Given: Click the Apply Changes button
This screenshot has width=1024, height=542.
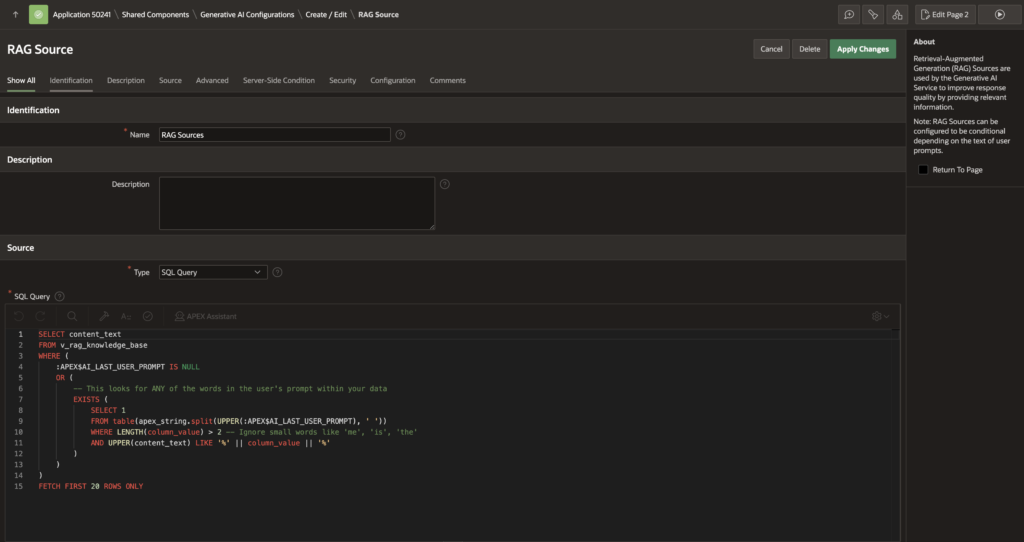Looking at the screenshot, I should click(862, 49).
